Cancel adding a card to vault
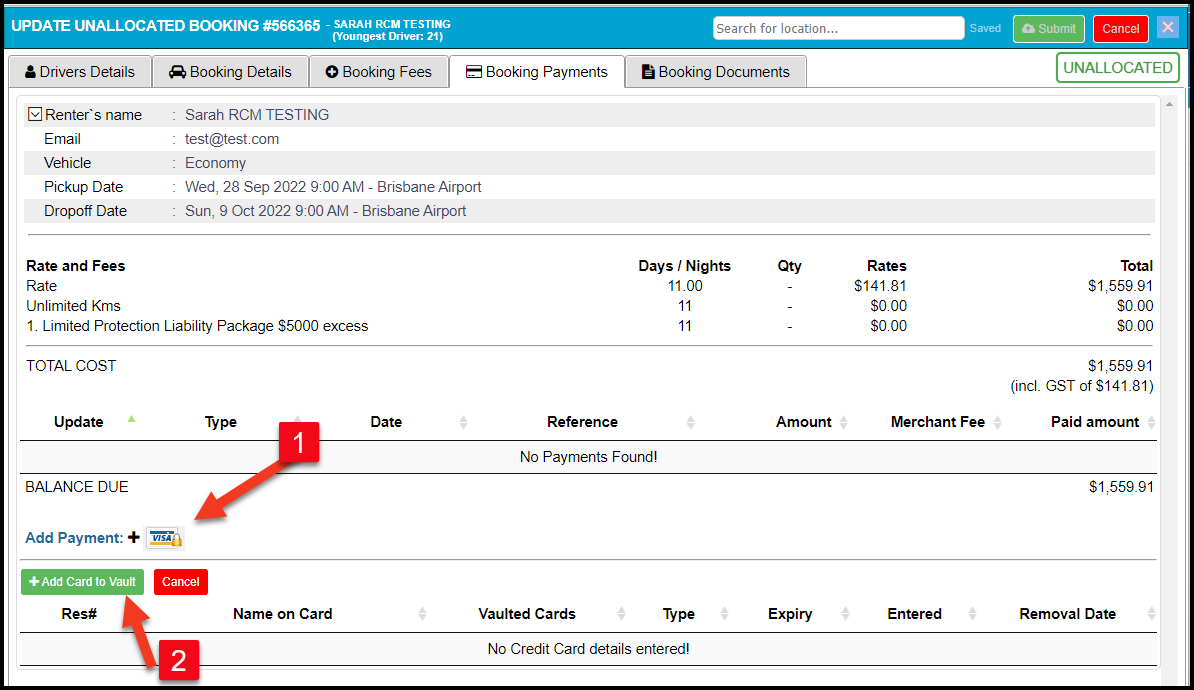Image resolution: width=1194 pixels, height=690 pixels. (180, 582)
